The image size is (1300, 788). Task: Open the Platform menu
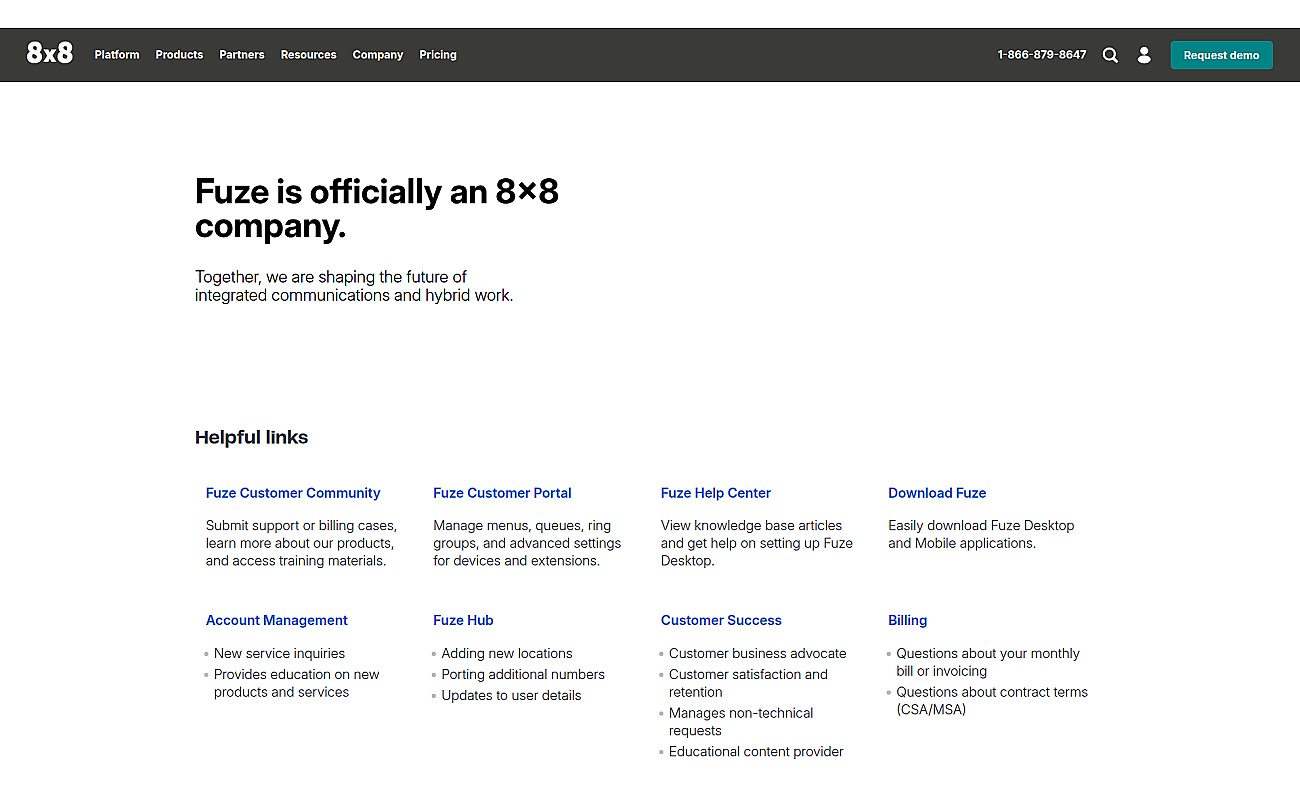click(117, 55)
